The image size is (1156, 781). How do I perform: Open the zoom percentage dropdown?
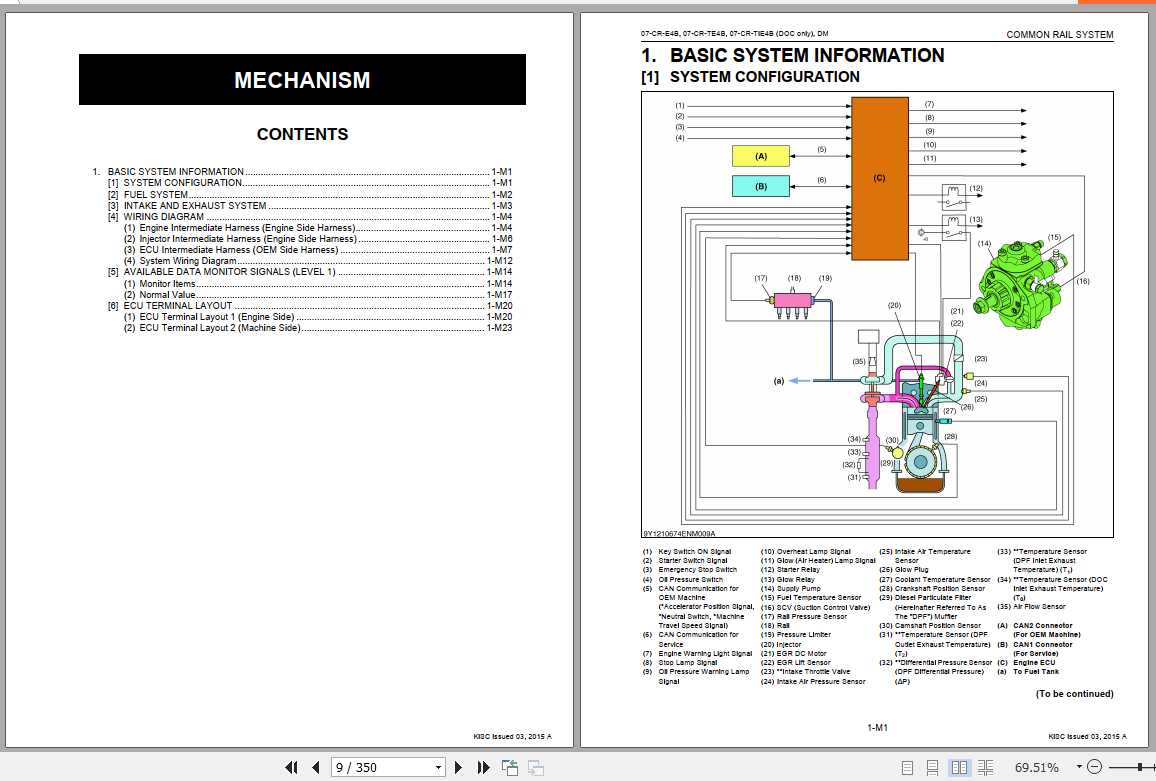[1078, 767]
